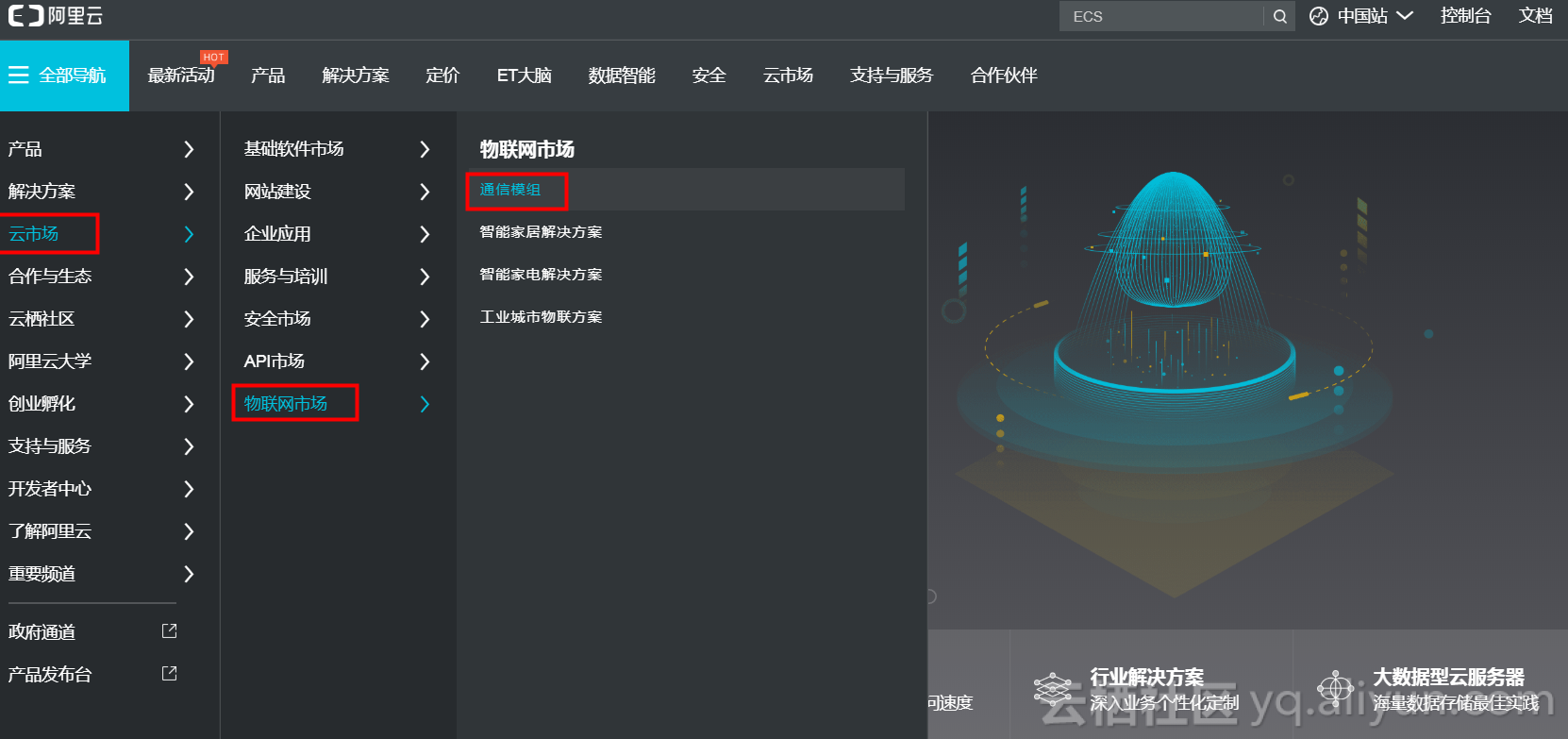
Task: Expand chevron beside 云市场 in sidebar
Action: point(189,234)
